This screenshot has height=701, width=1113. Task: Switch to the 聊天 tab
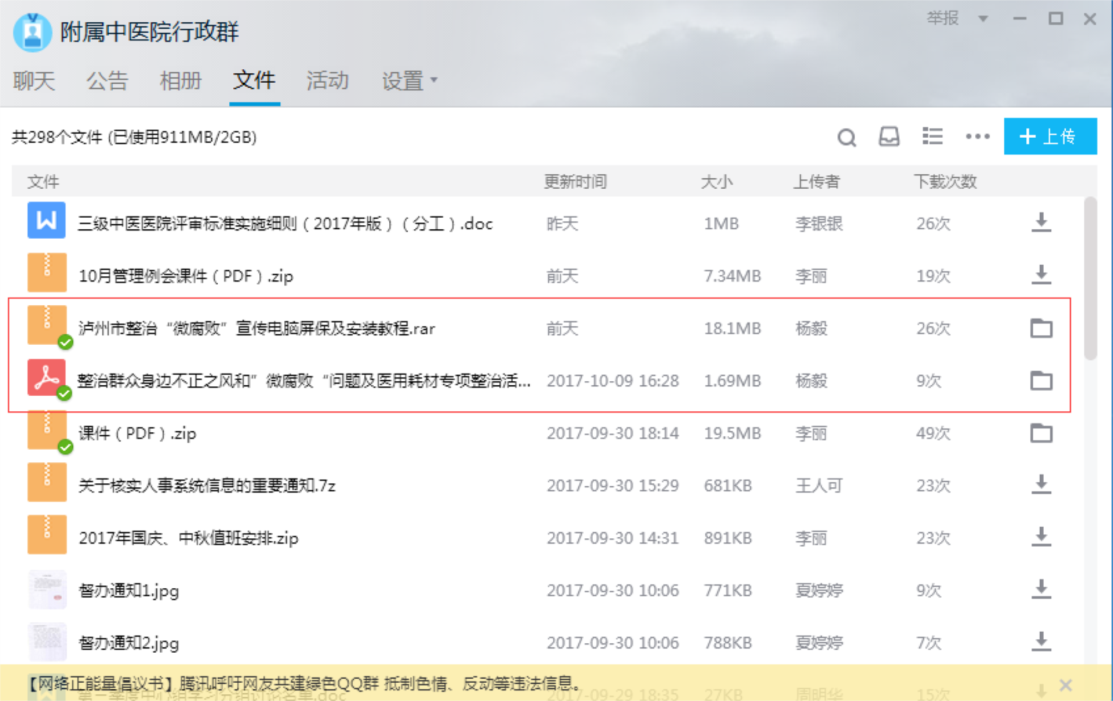pyautogui.click(x=34, y=81)
